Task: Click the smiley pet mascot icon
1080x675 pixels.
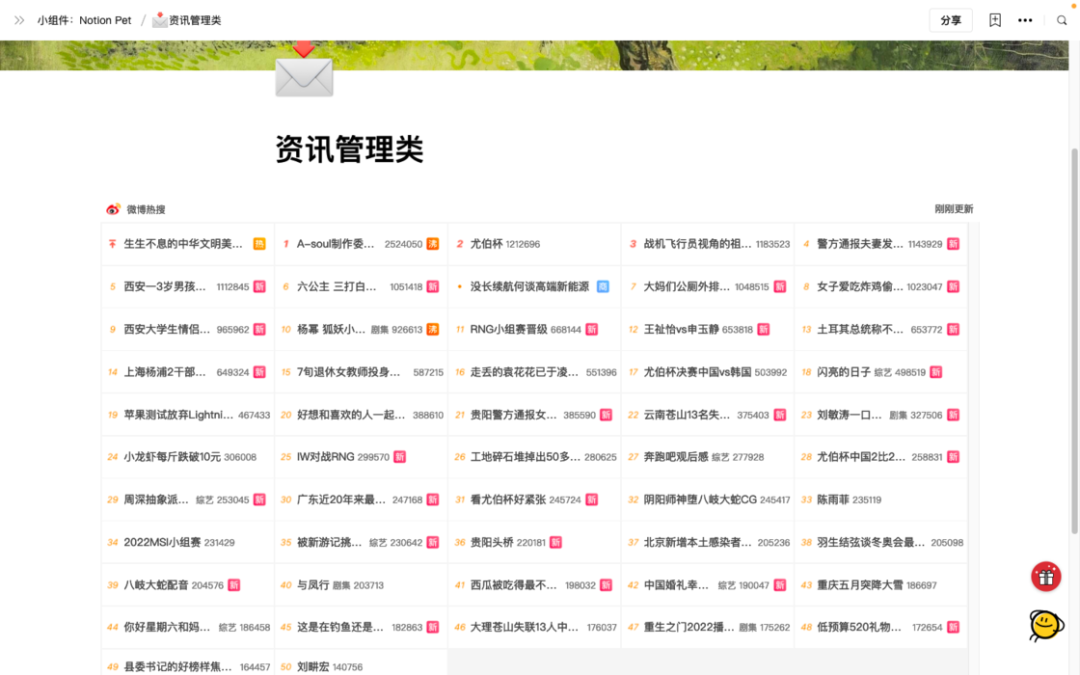Action: click(1046, 625)
